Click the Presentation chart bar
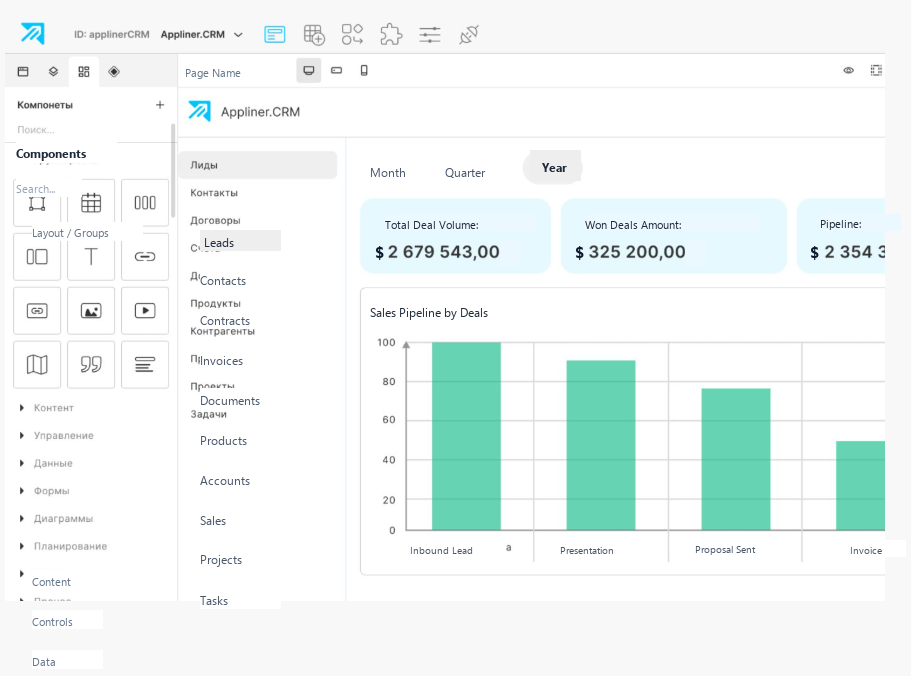 tap(601, 445)
